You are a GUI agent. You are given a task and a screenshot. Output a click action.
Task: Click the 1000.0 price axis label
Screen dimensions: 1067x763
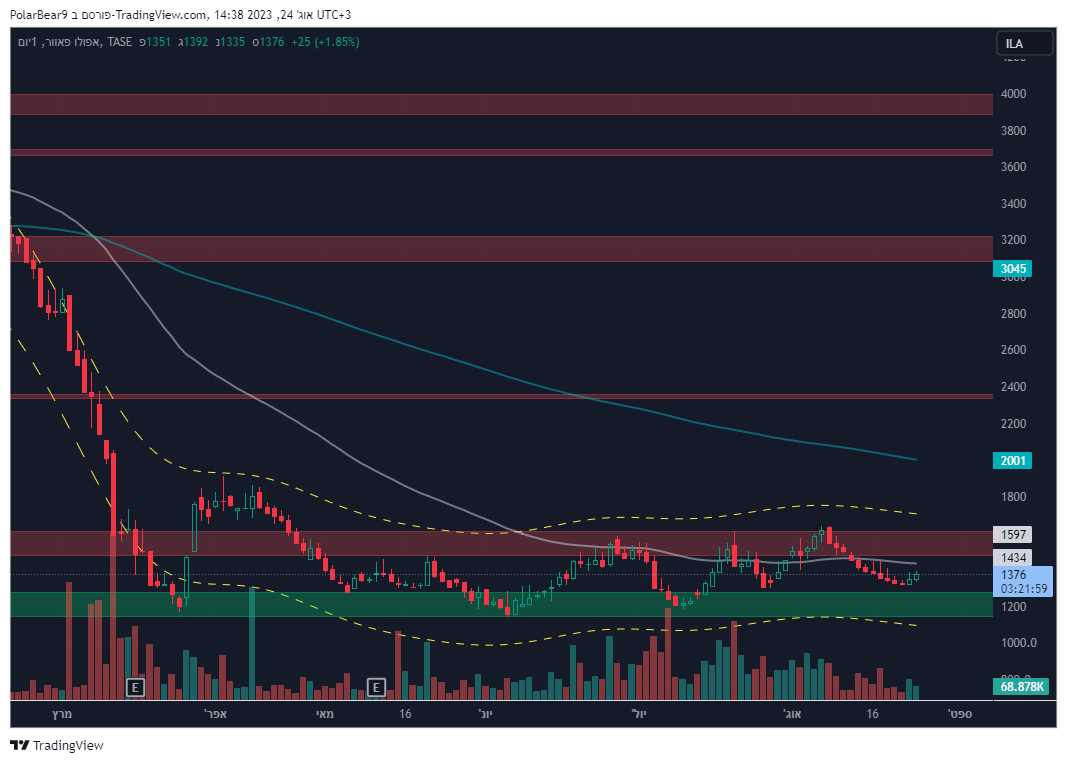click(1019, 643)
